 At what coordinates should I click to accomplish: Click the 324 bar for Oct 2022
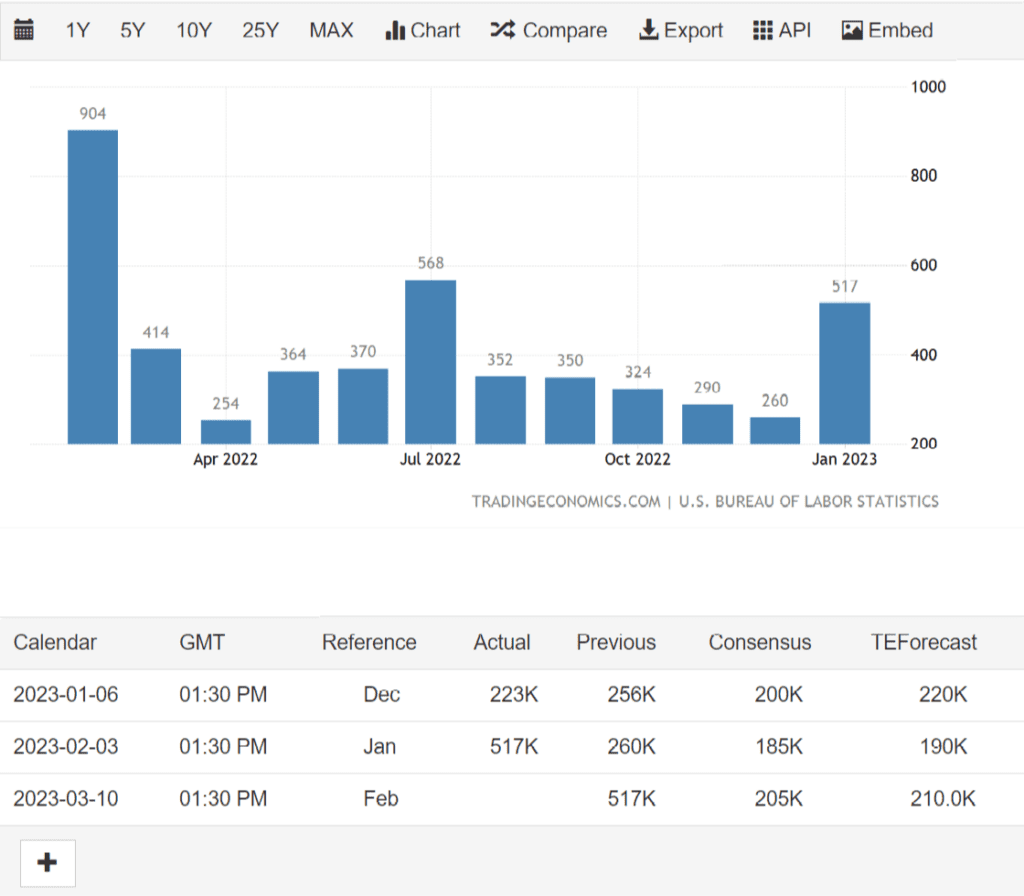637,417
